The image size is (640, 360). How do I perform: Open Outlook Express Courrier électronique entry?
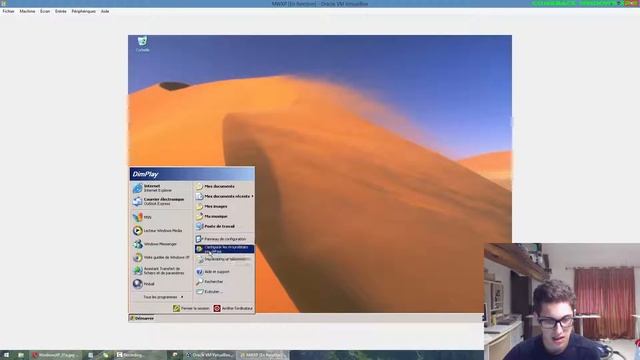point(162,201)
